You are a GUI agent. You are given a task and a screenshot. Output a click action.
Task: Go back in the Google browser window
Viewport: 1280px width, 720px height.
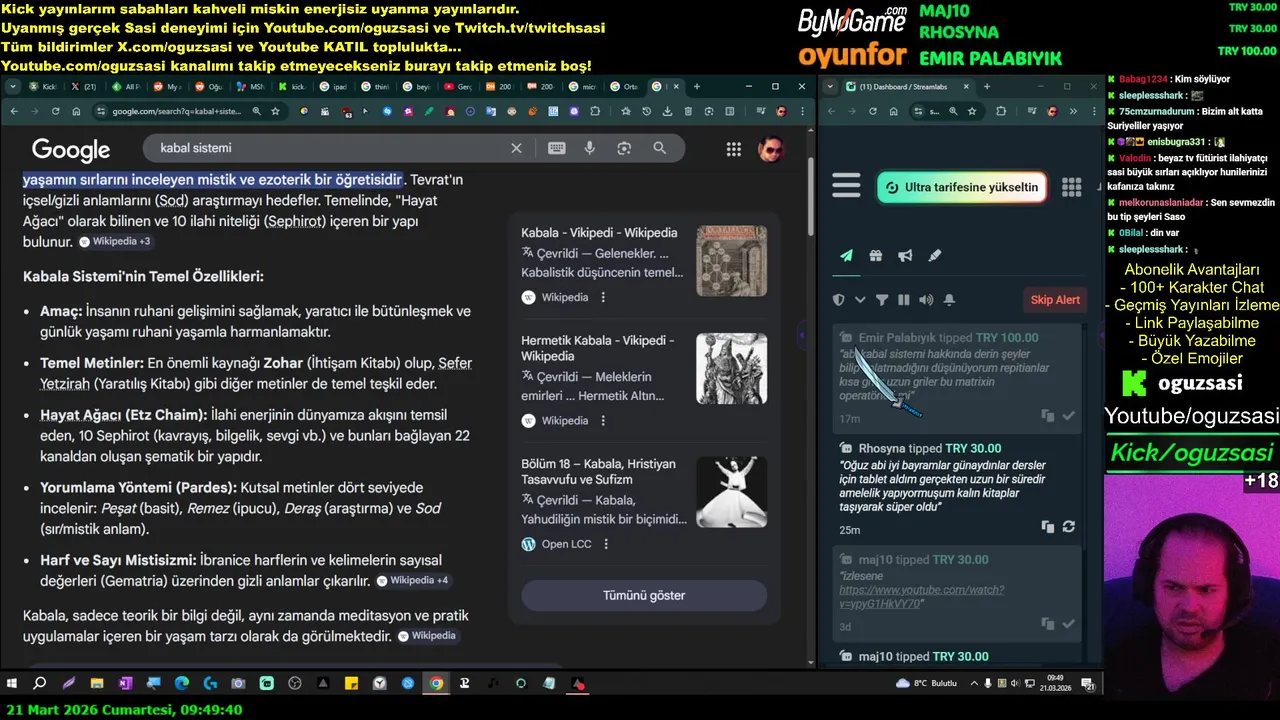click(x=13, y=111)
